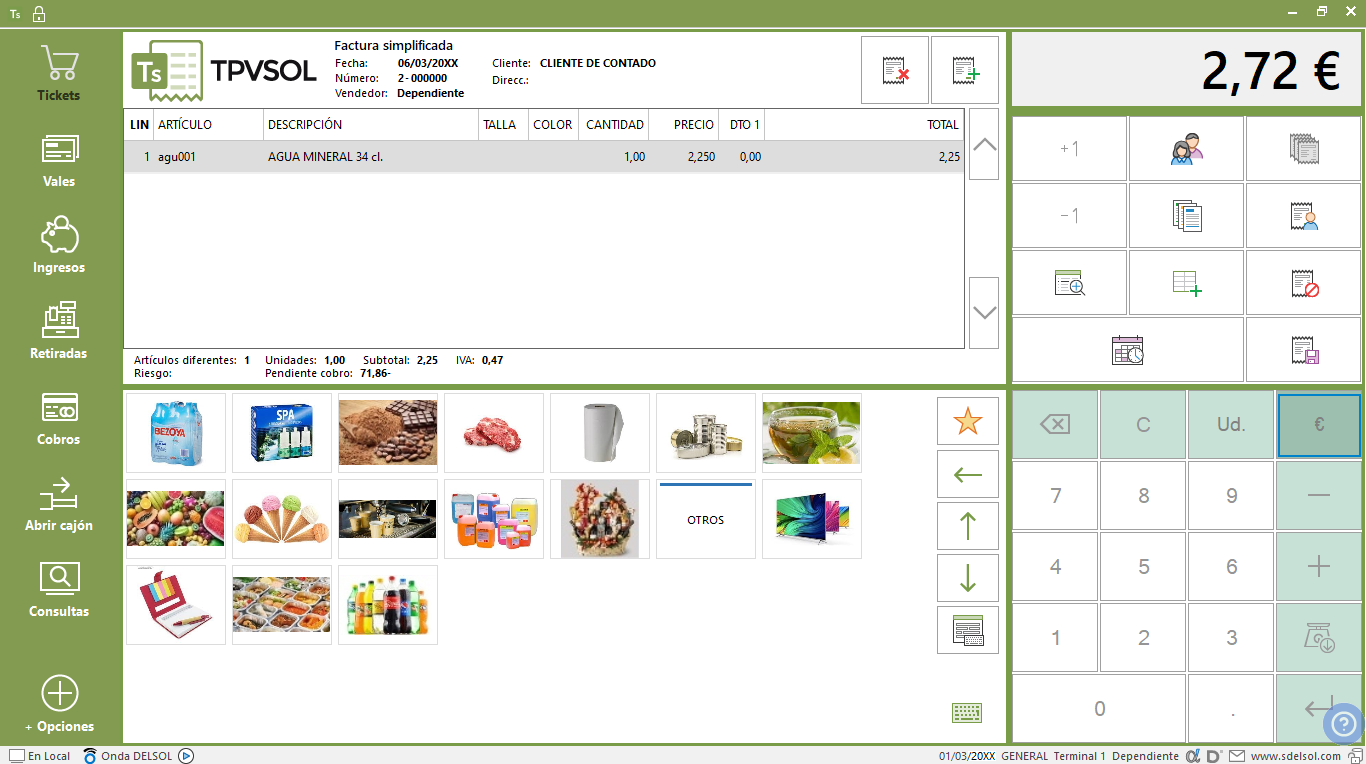Click the stacked tickets icon

pyautogui.click(x=1303, y=149)
